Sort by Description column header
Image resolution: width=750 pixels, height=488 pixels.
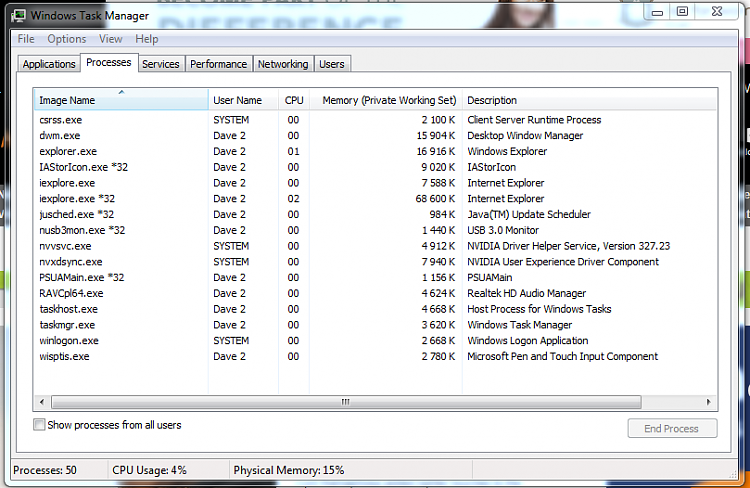[589, 100]
